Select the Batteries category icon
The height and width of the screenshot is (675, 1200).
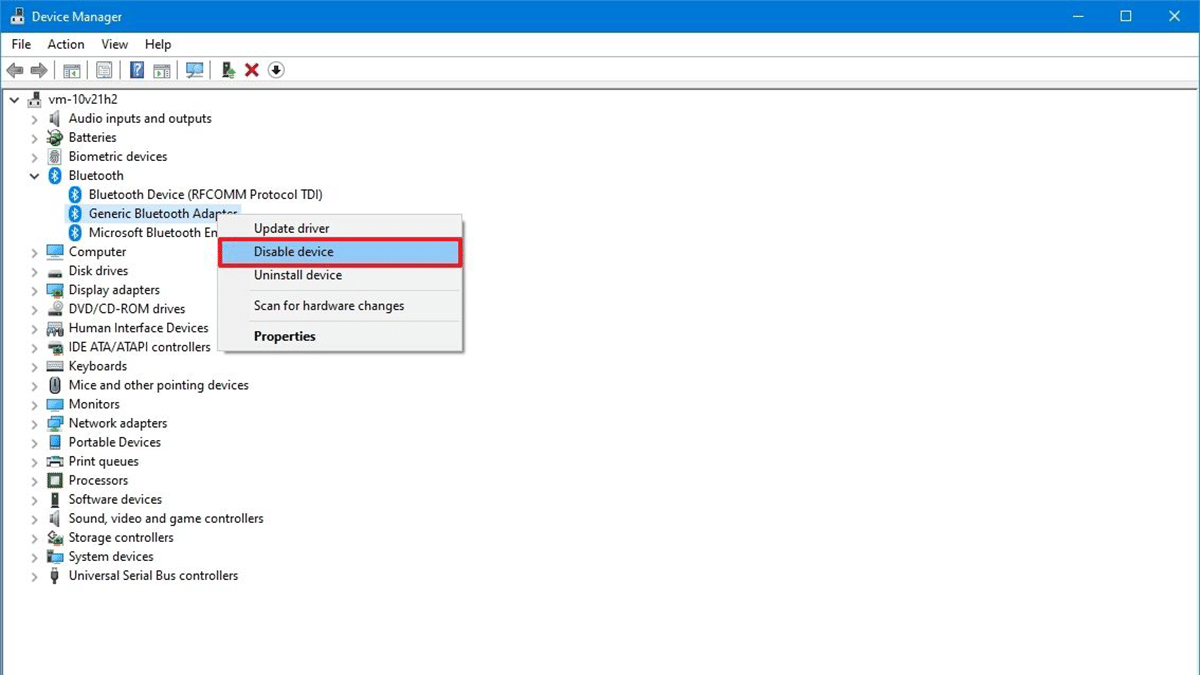(55, 137)
